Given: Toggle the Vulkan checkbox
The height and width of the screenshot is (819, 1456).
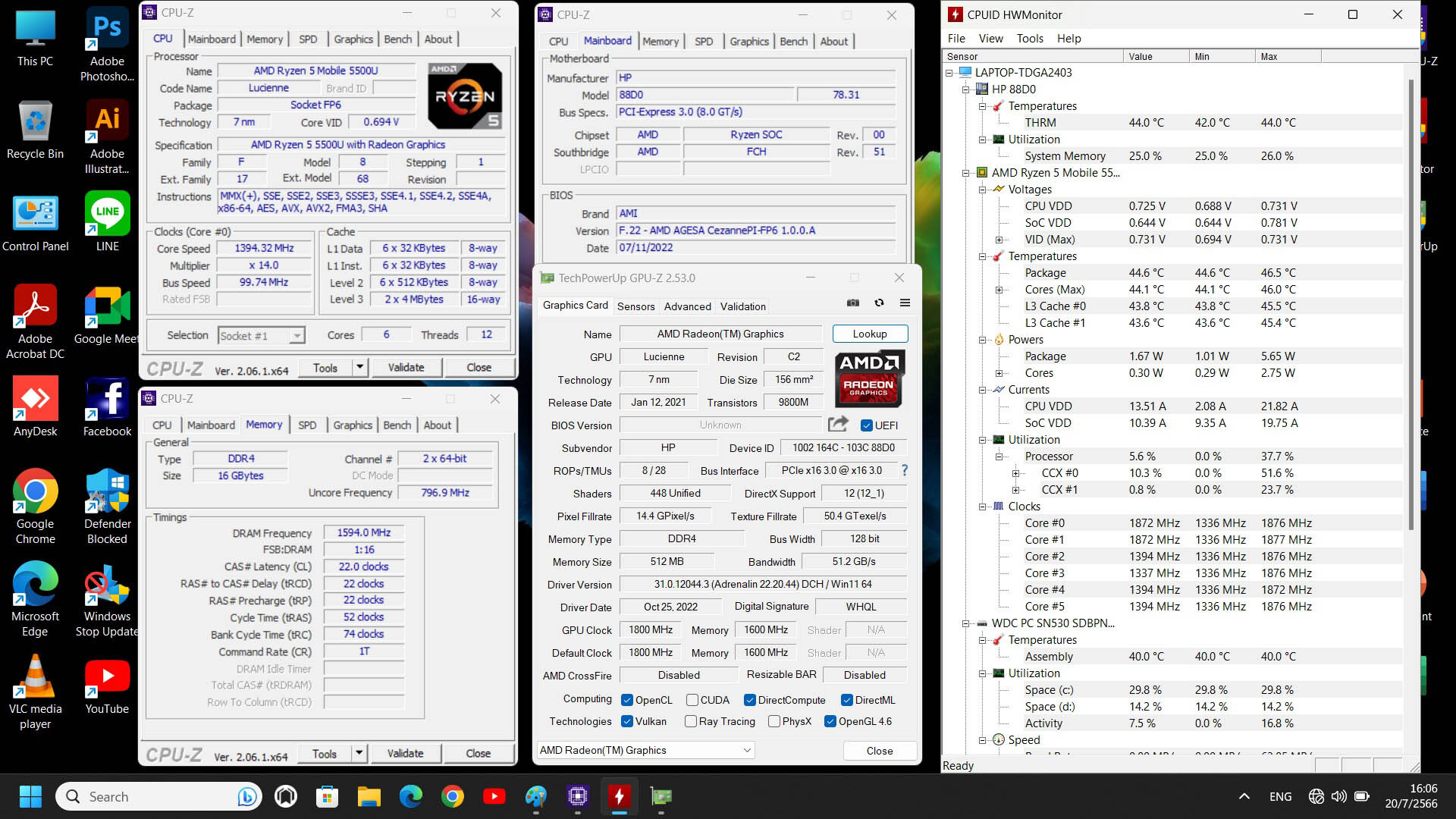Looking at the screenshot, I should pyautogui.click(x=627, y=721).
